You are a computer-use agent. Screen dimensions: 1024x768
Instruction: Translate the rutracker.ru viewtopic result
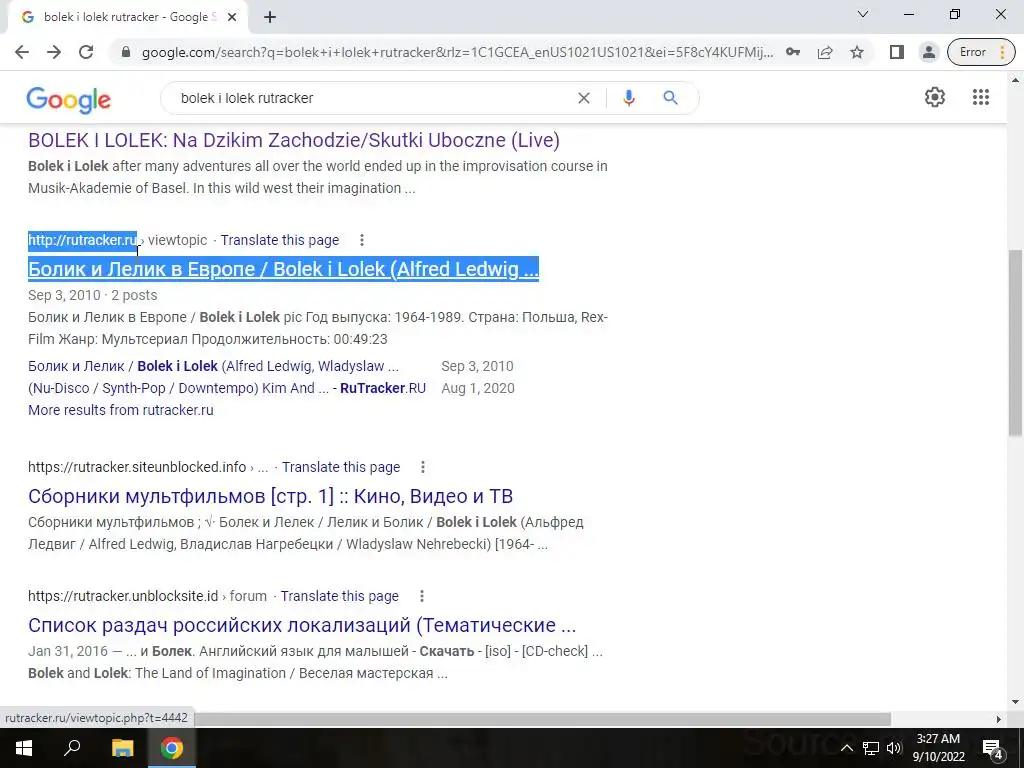pos(280,240)
